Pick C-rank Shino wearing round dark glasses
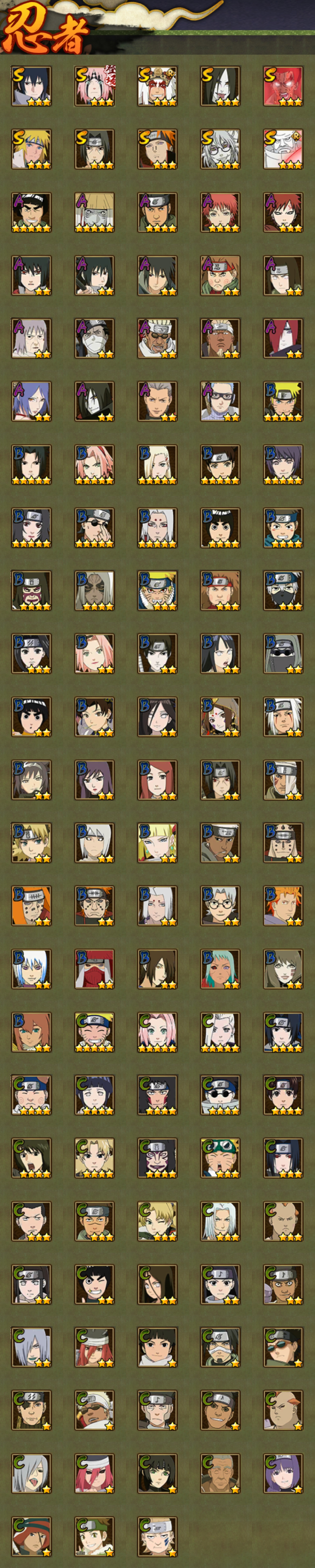 tap(220, 1095)
